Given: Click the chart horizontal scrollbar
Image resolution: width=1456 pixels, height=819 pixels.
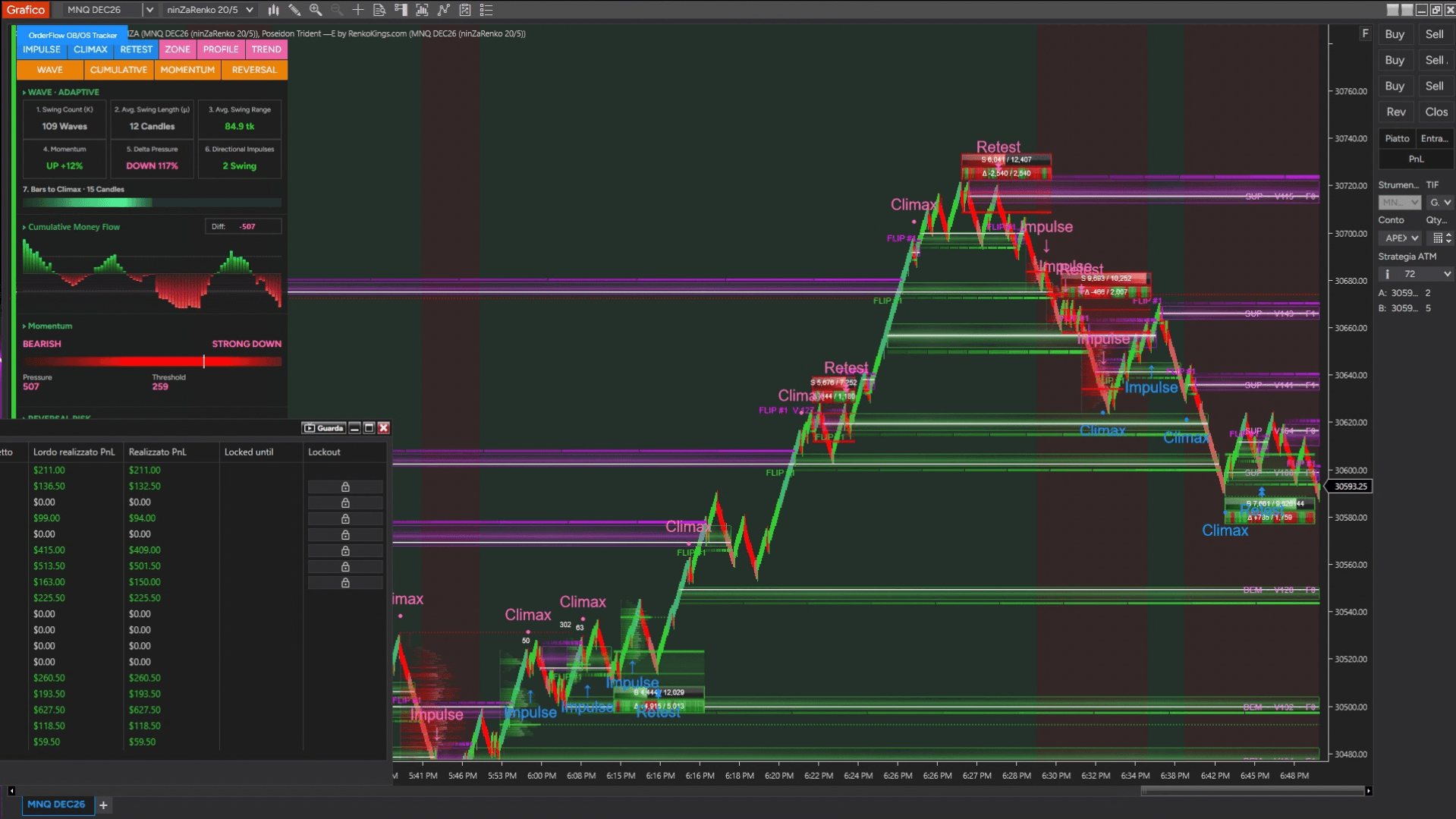Looking at the screenshot, I should (x=1253, y=791).
